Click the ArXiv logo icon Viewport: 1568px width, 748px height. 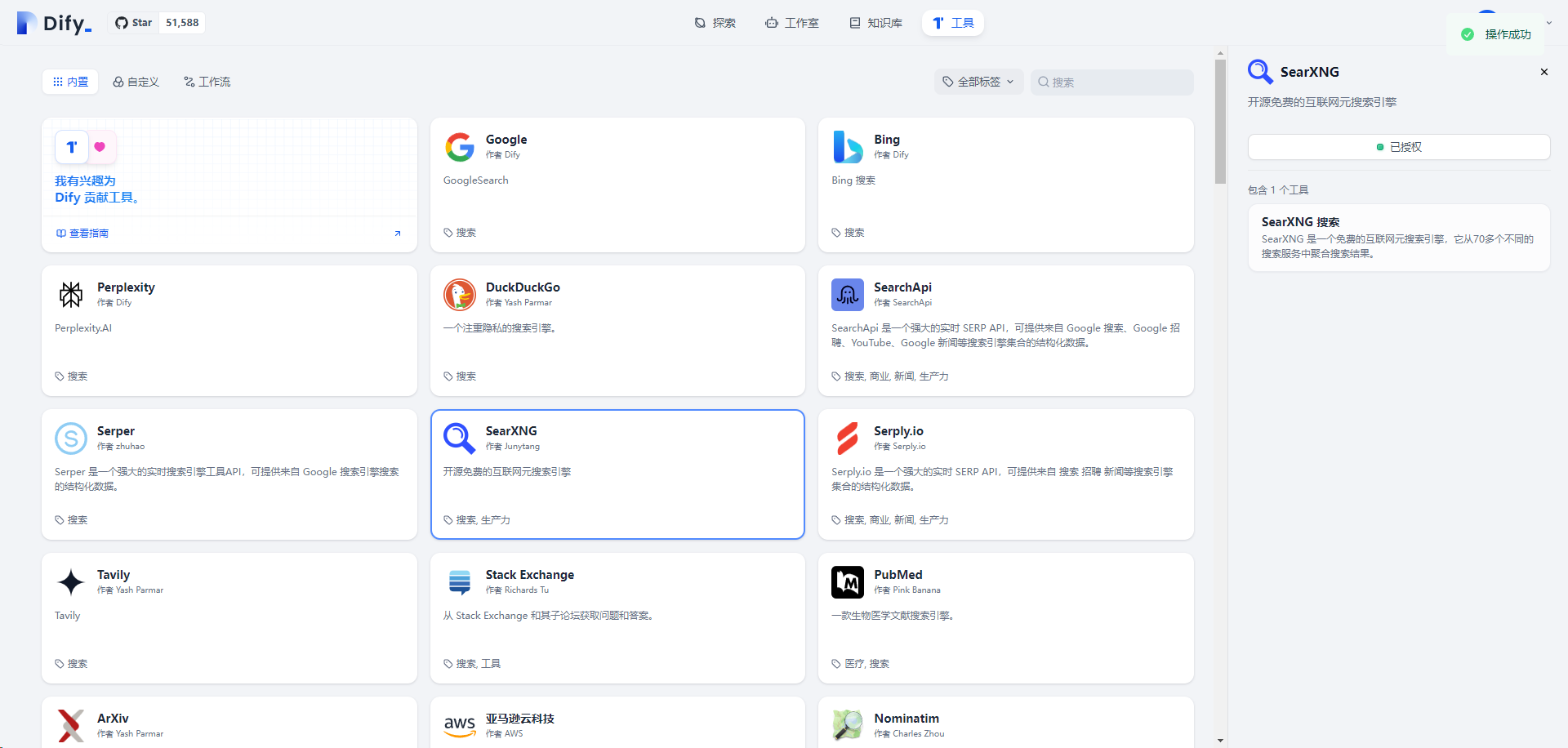point(71,726)
